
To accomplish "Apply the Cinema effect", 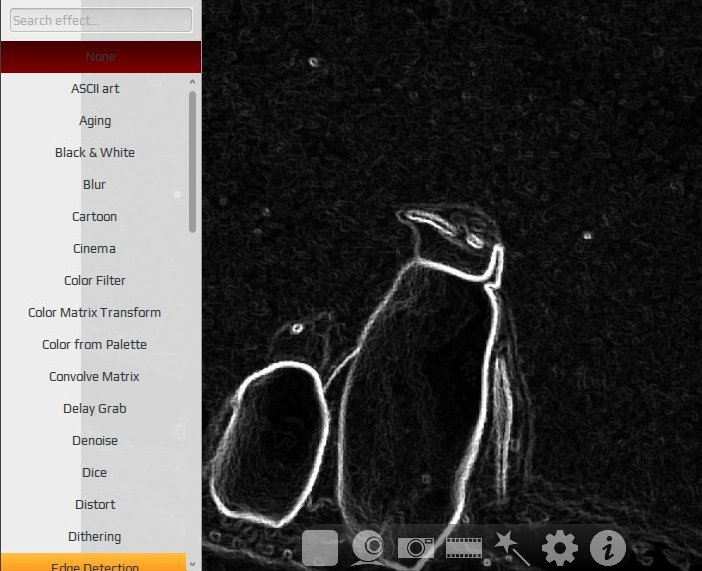I will pyautogui.click(x=95, y=249).
